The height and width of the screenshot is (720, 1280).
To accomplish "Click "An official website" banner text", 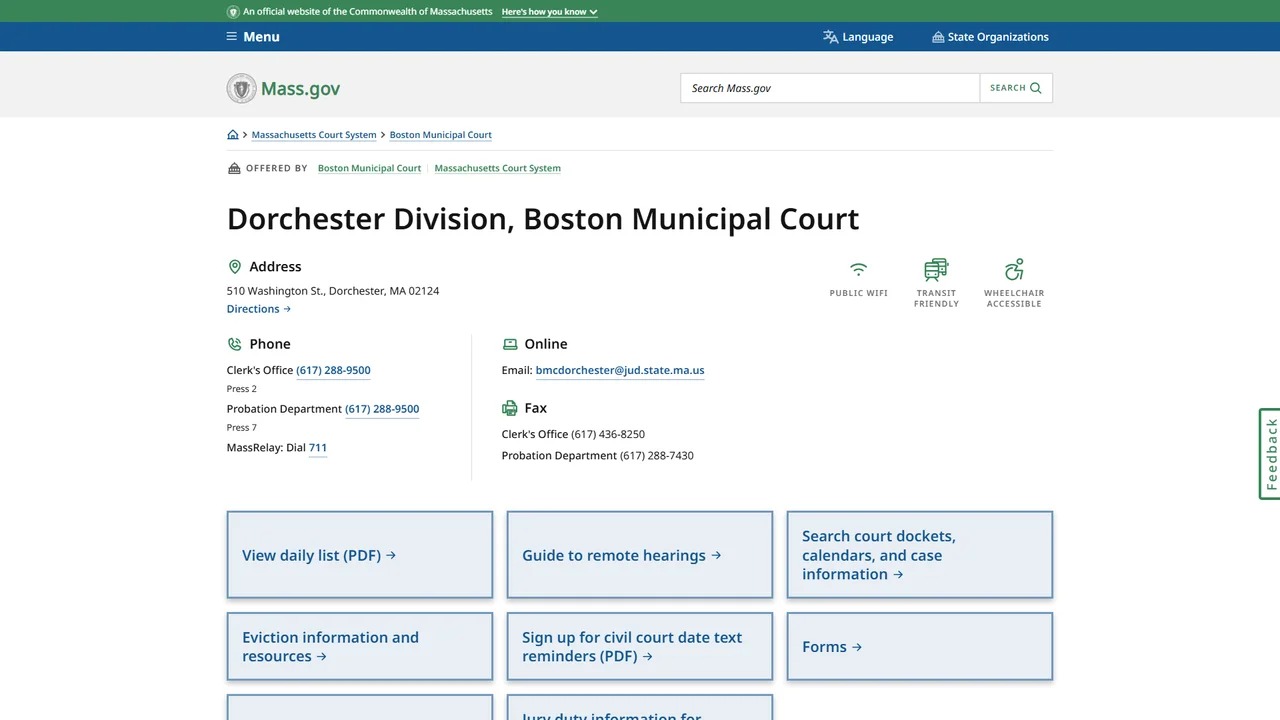I will (368, 12).
